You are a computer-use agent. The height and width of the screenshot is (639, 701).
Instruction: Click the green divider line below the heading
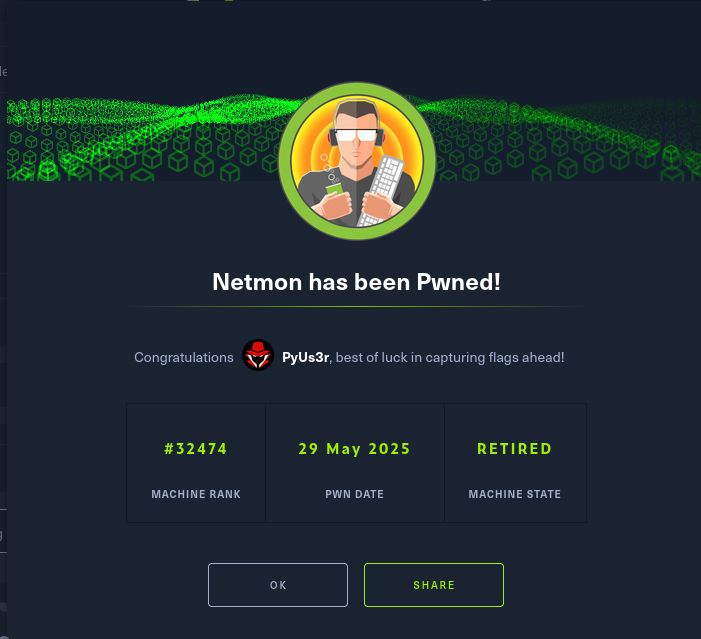tap(356, 306)
